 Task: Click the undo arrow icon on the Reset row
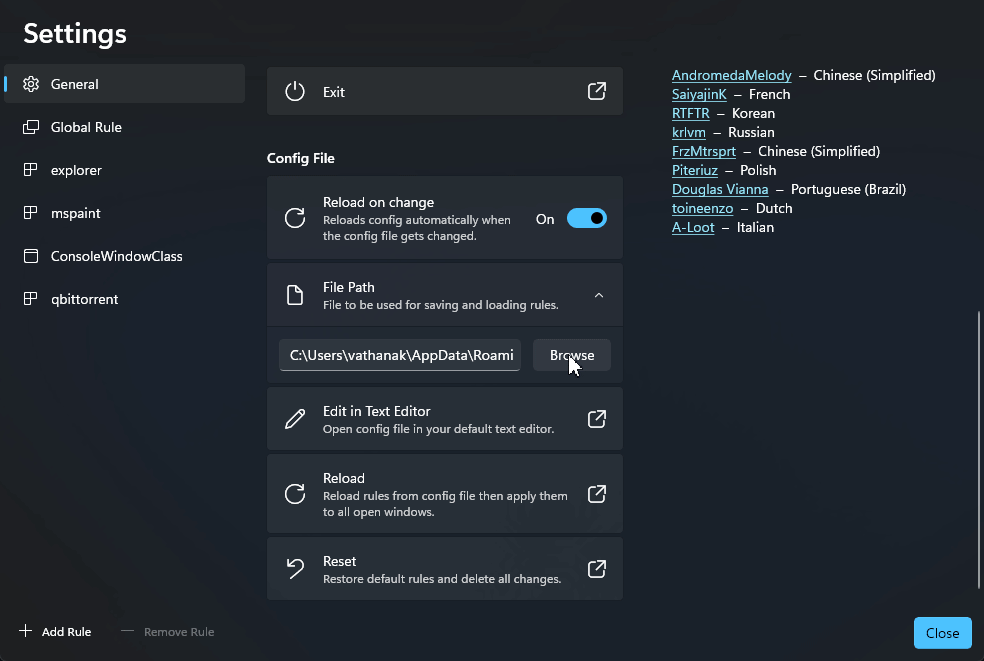pyautogui.click(x=295, y=568)
